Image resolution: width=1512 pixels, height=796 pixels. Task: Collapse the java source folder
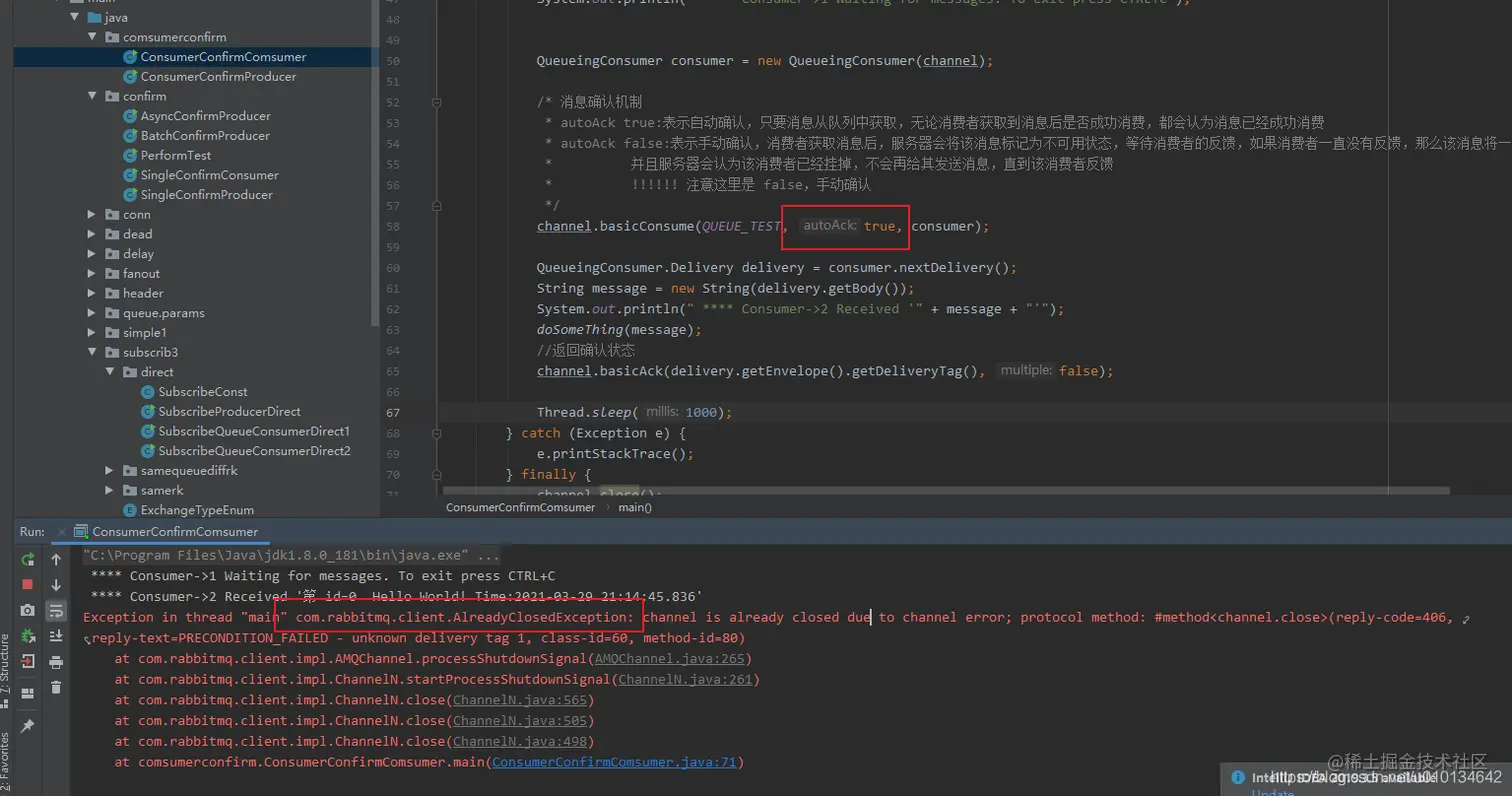(74, 18)
